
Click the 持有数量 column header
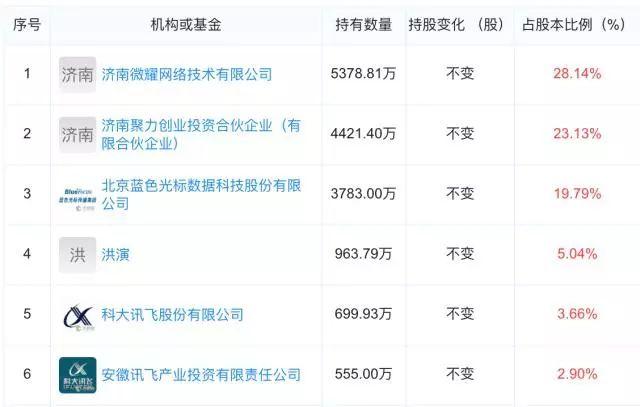[364, 23]
